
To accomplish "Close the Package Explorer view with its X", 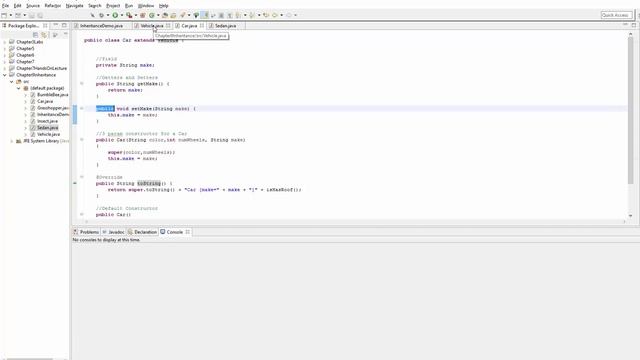I will coord(45,26).
